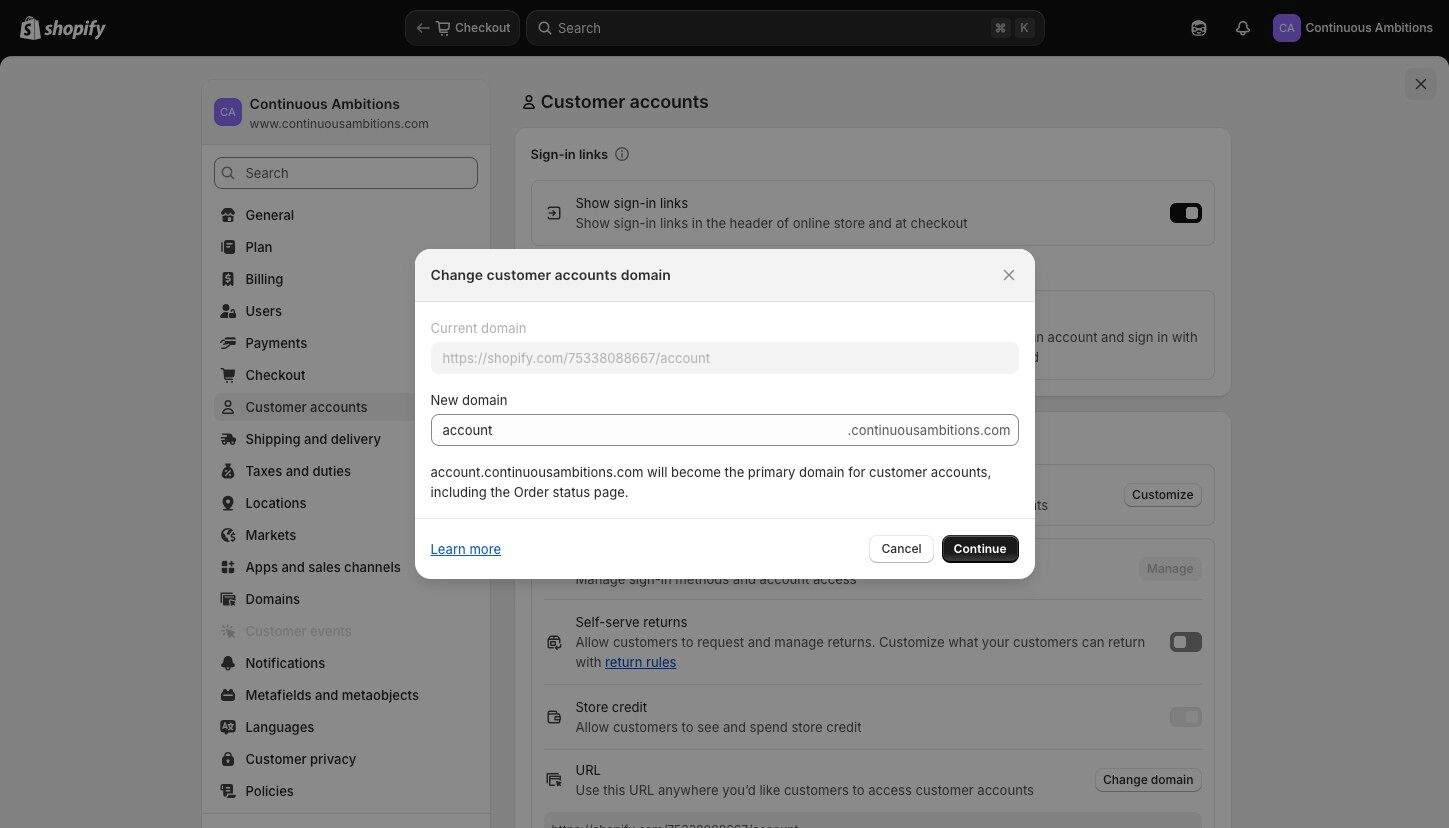Click the Shopify logo icon
This screenshot has width=1449, height=828.
coord(30,27)
